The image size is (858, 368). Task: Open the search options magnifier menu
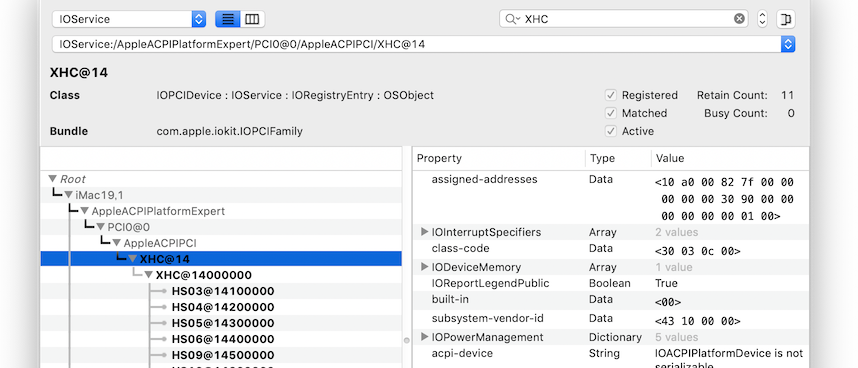point(512,19)
